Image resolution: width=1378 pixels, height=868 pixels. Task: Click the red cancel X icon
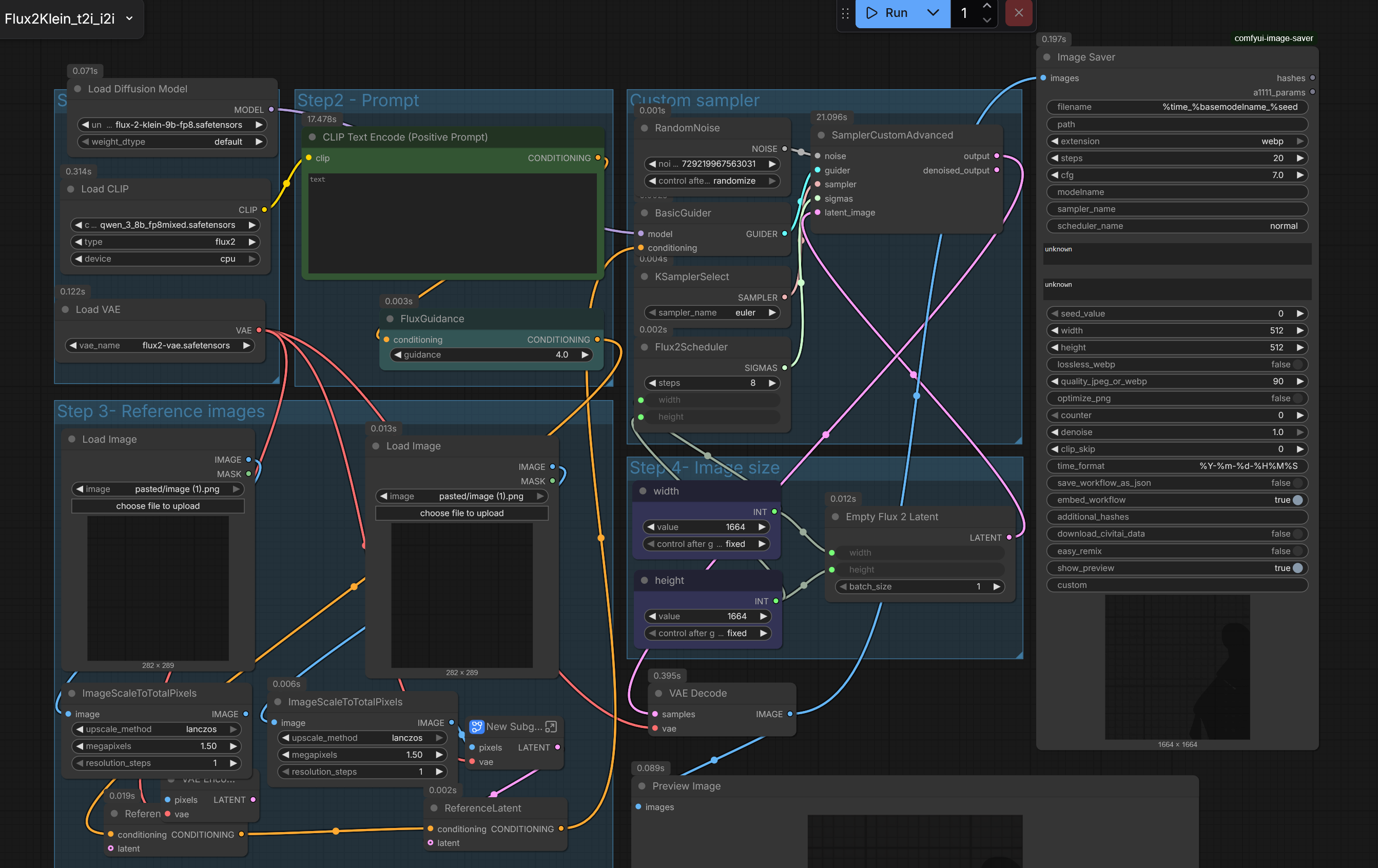1019,13
